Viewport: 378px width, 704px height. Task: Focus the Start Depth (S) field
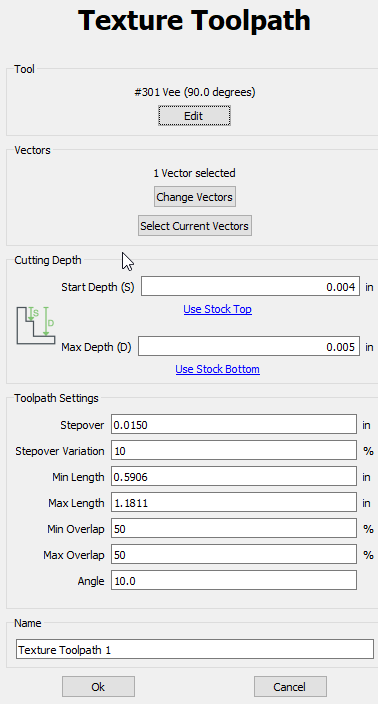(x=251, y=286)
